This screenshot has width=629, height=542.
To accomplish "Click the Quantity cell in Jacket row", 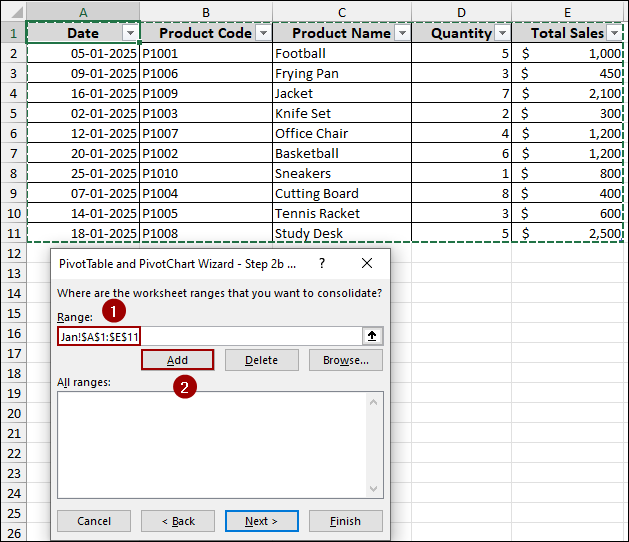I will pyautogui.click(x=461, y=93).
